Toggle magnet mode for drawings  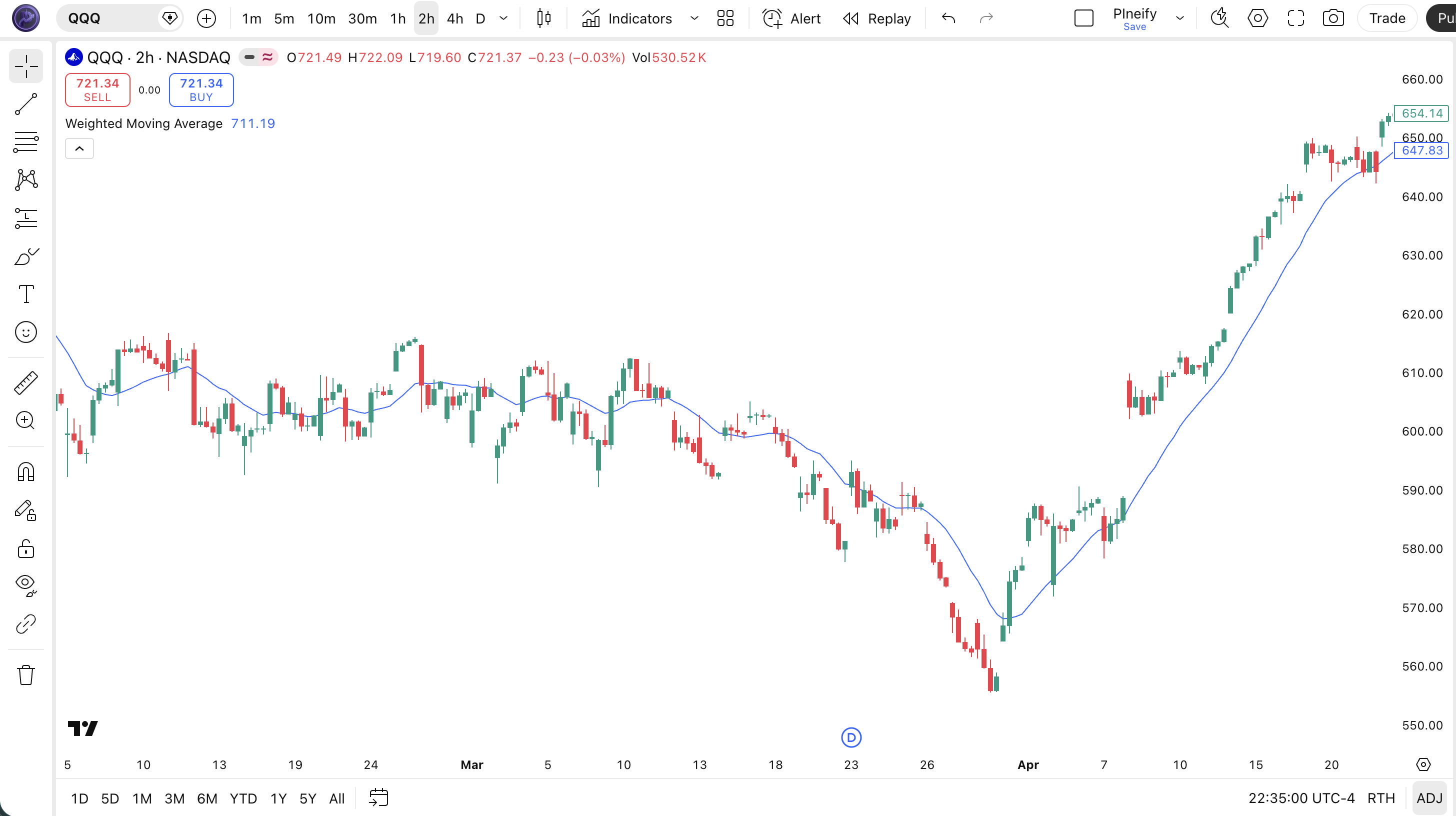[x=26, y=472]
